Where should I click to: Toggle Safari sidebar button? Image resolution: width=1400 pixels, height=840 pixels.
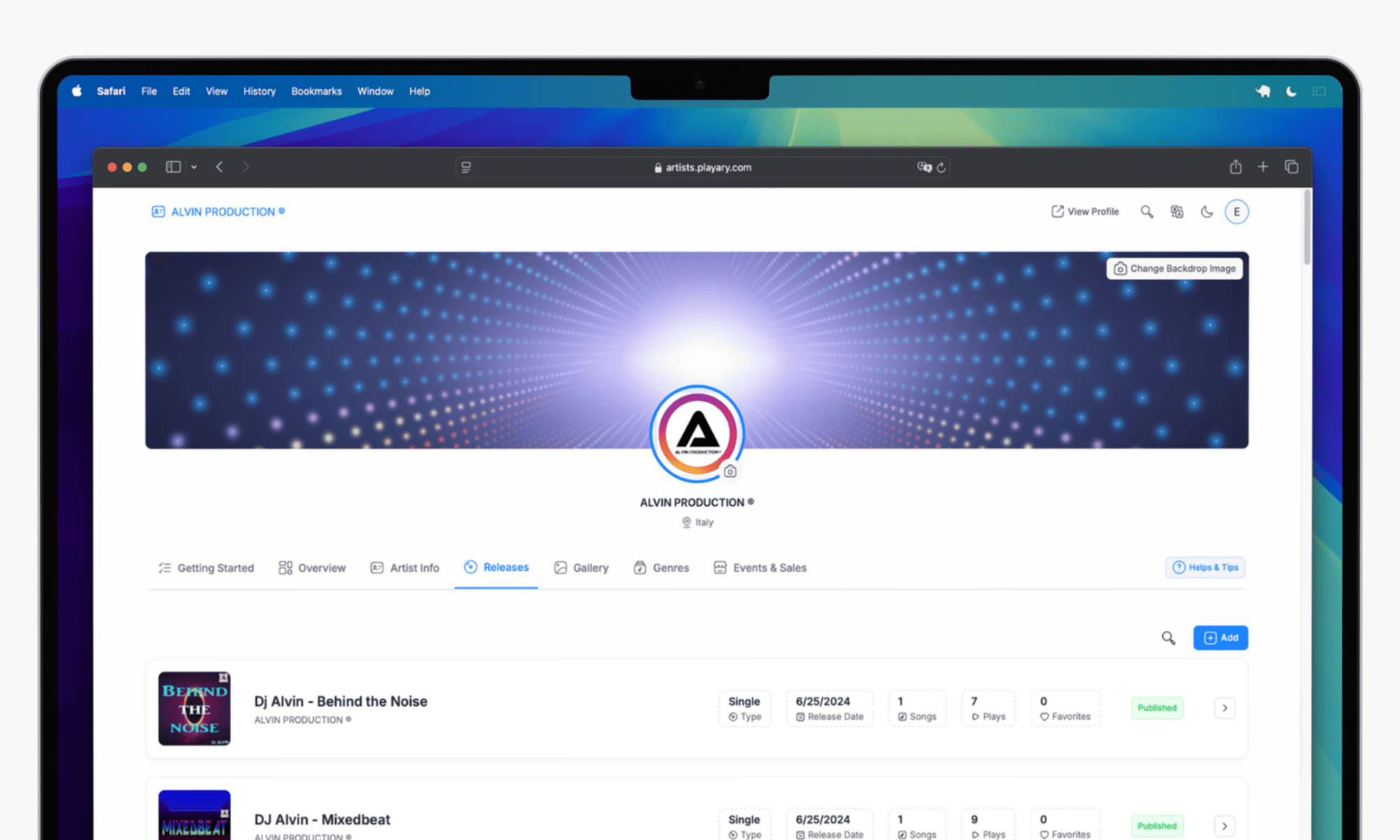(x=173, y=167)
